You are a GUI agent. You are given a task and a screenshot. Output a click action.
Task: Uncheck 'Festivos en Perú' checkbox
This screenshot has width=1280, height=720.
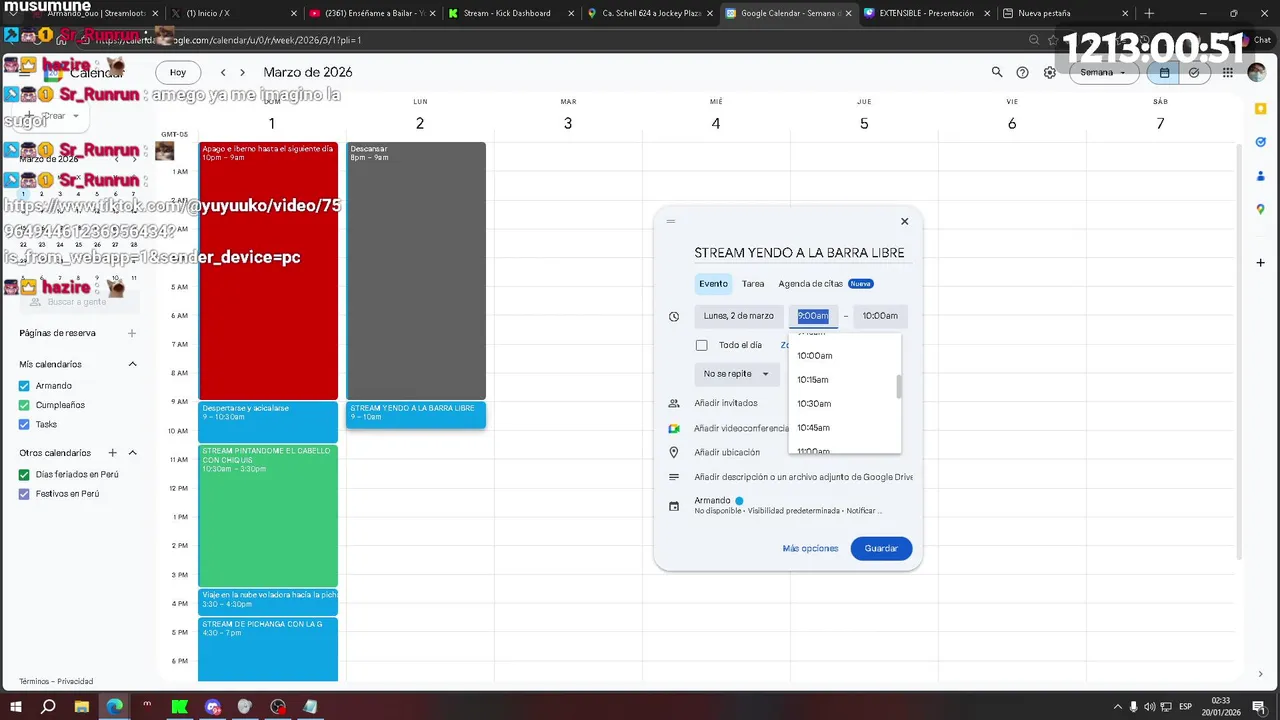[25, 494]
